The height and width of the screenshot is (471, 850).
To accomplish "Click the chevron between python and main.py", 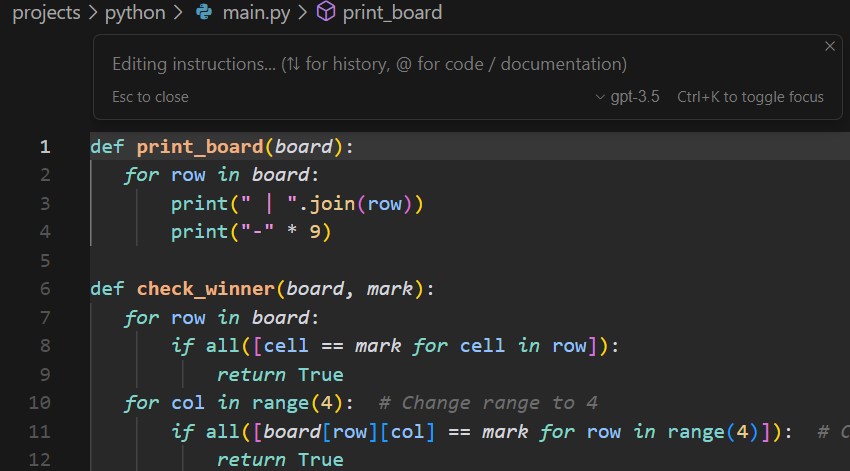I will click(177, 13).
